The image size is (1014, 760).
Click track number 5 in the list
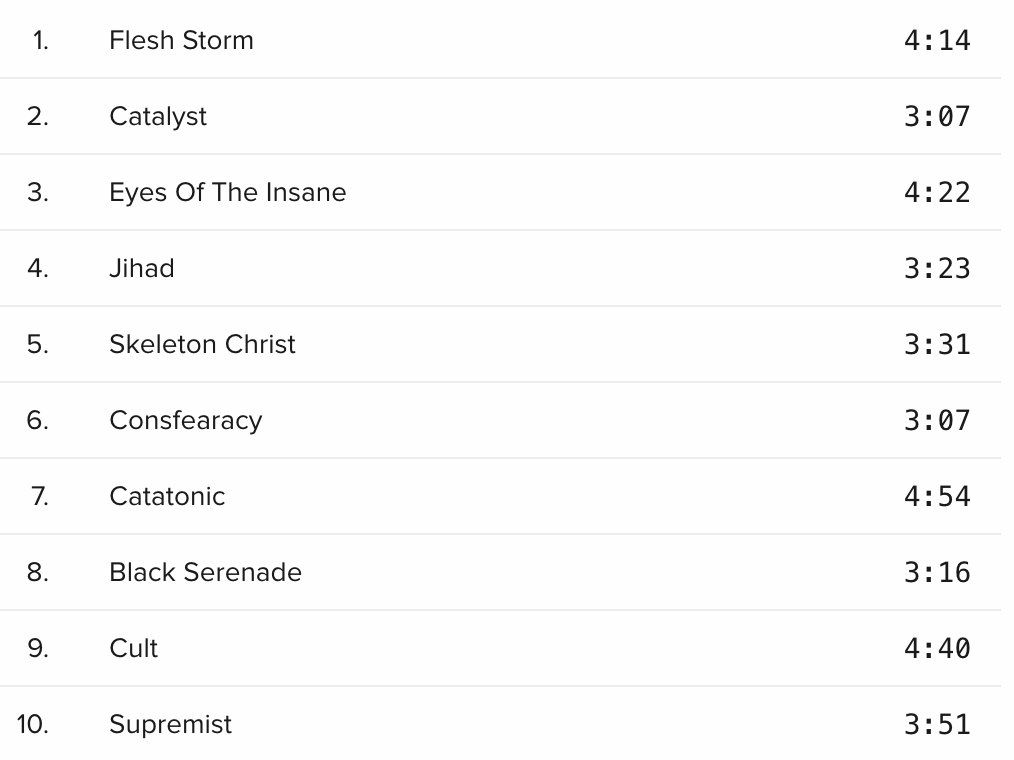pyautogui.click(x=38, y=344)
